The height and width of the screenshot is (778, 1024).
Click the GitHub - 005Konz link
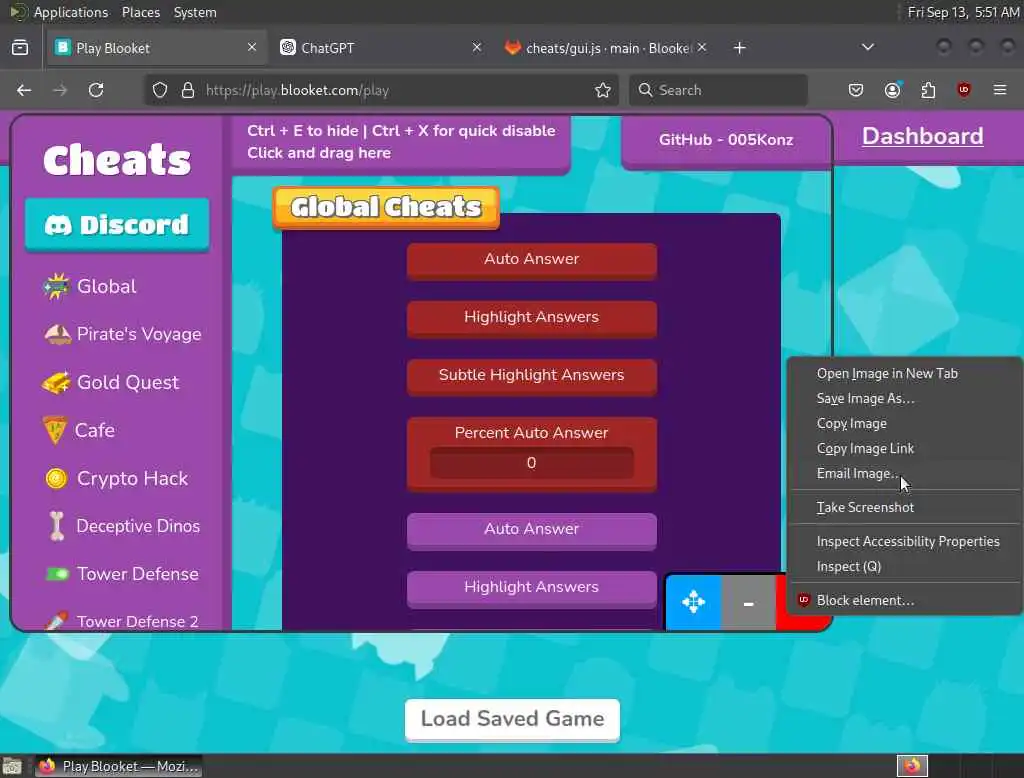click(x=726, y=140)
